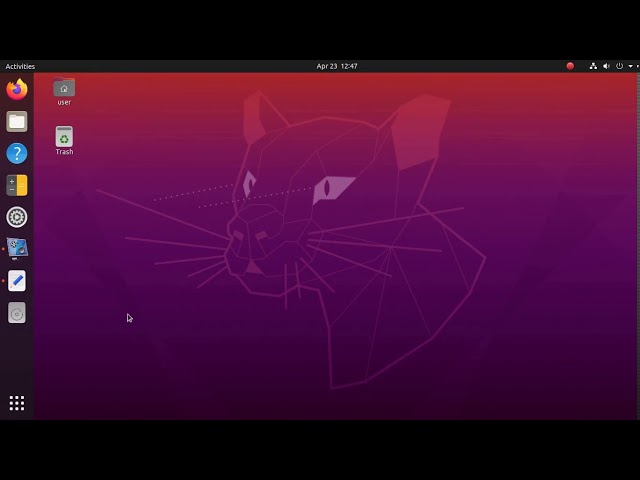Viewport: 640px width, 480px height.
Task: Open the Text Editor dock icon
Action: (x=17, y=281)
